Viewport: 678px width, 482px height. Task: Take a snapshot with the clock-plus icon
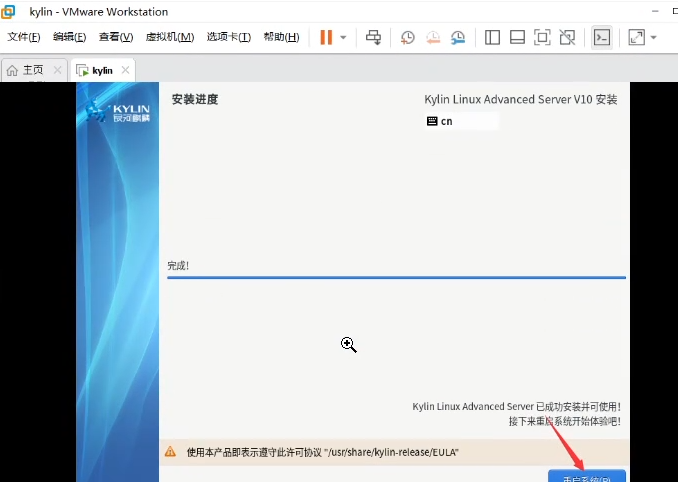pyautogui.click(x=407, y=38)
